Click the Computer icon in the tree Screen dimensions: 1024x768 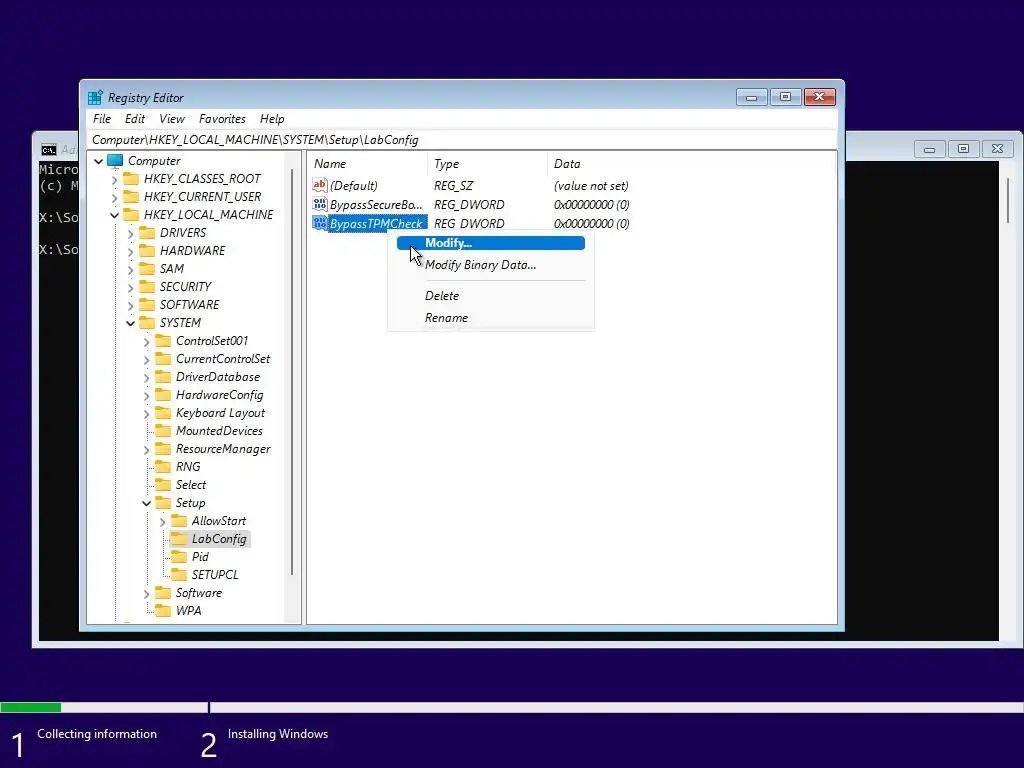(x=115, y=161)
